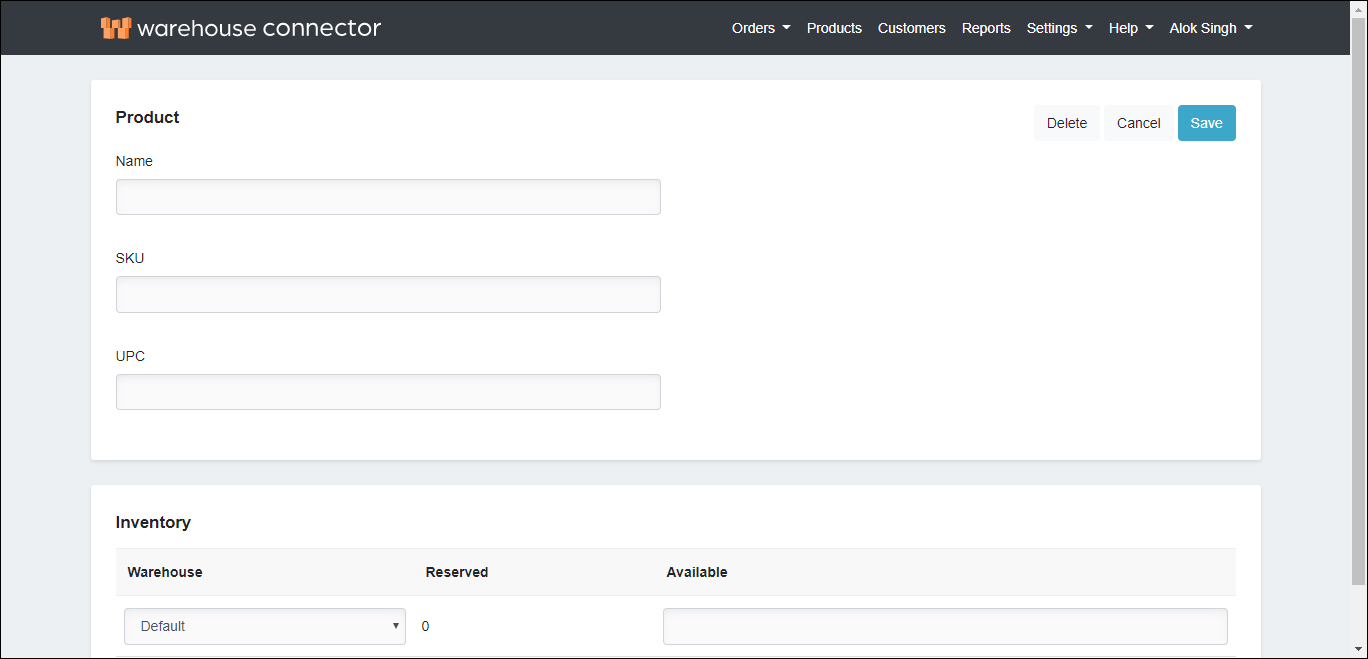Click the Available quantity field
The image size is (1368, 659).
(x=944, y=626)
